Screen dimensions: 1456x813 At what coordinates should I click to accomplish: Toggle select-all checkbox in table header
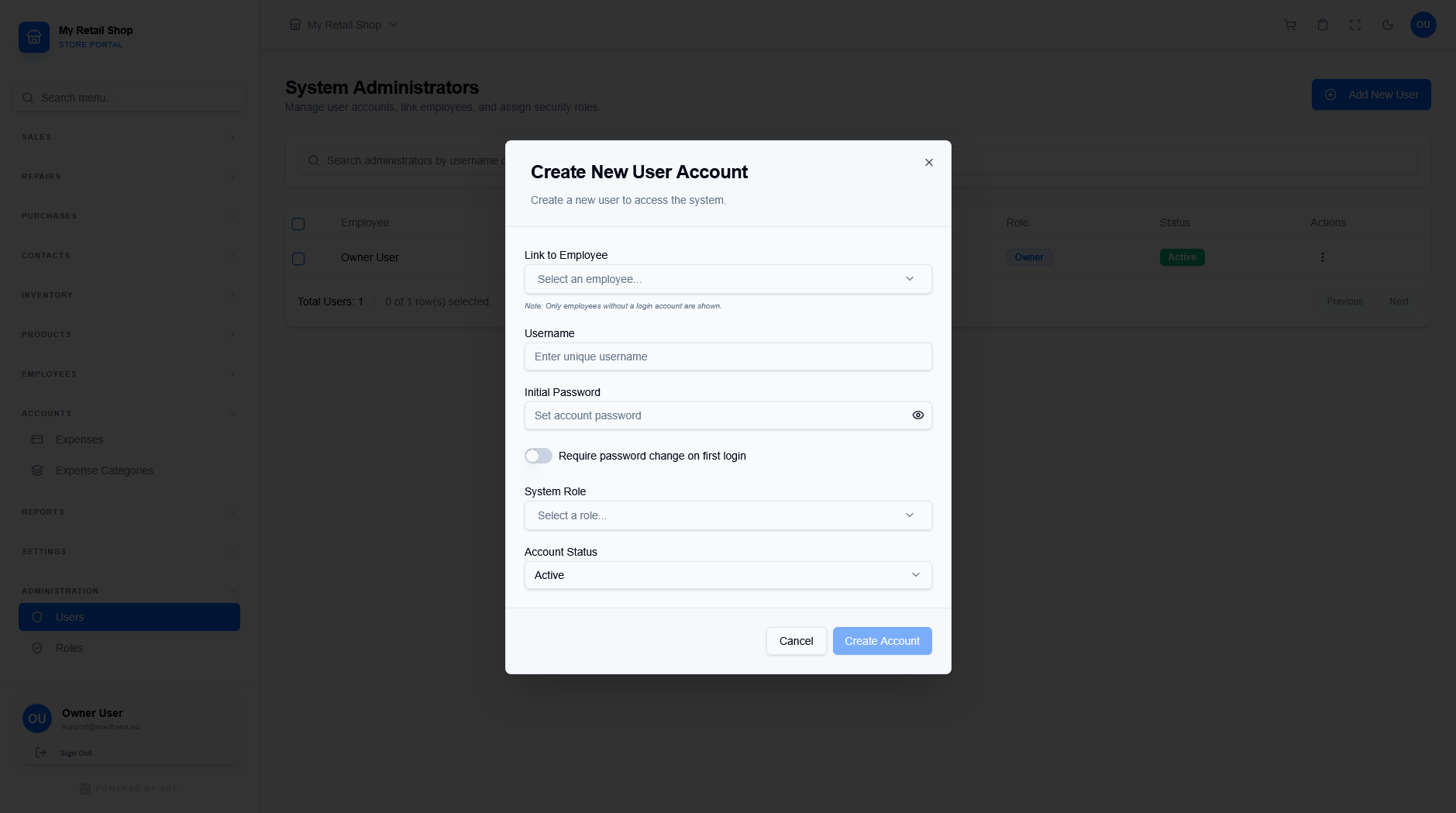(x=298, y=223)
